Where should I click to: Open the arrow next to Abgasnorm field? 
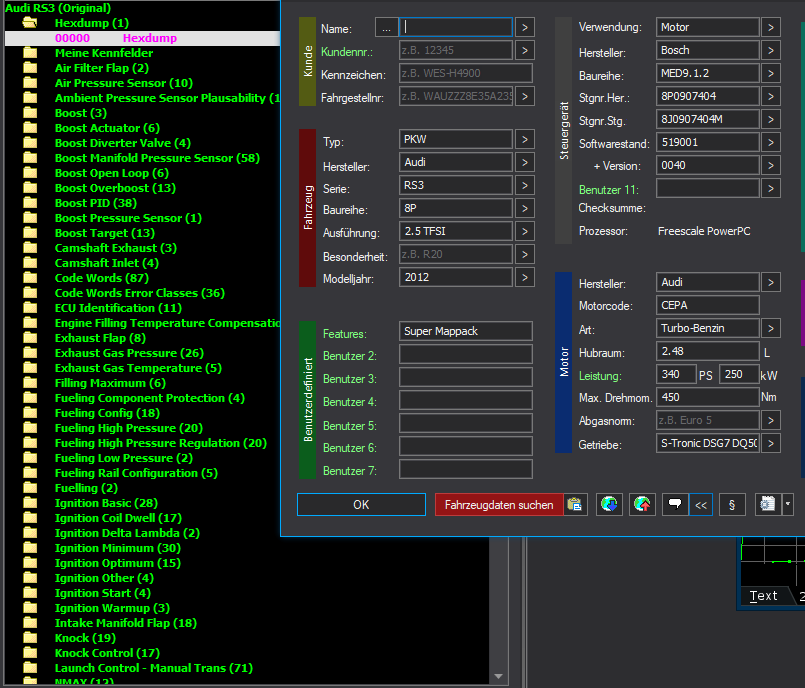pos(771,421)
